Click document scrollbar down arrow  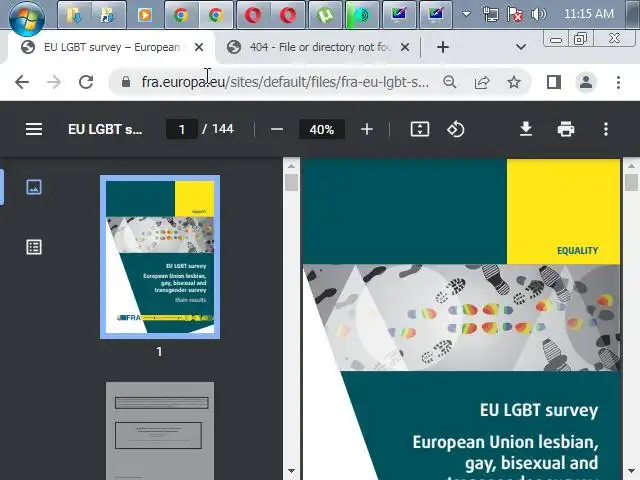(x=631, y=471)
